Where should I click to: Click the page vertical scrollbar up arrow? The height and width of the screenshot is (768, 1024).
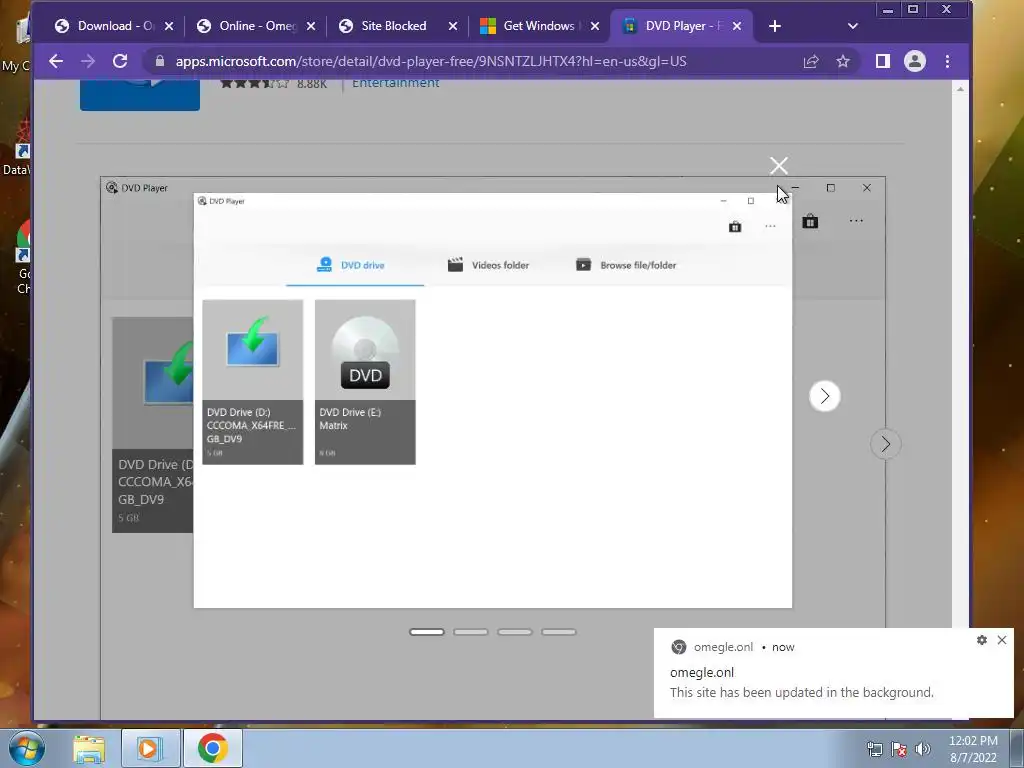click(960, 89)
